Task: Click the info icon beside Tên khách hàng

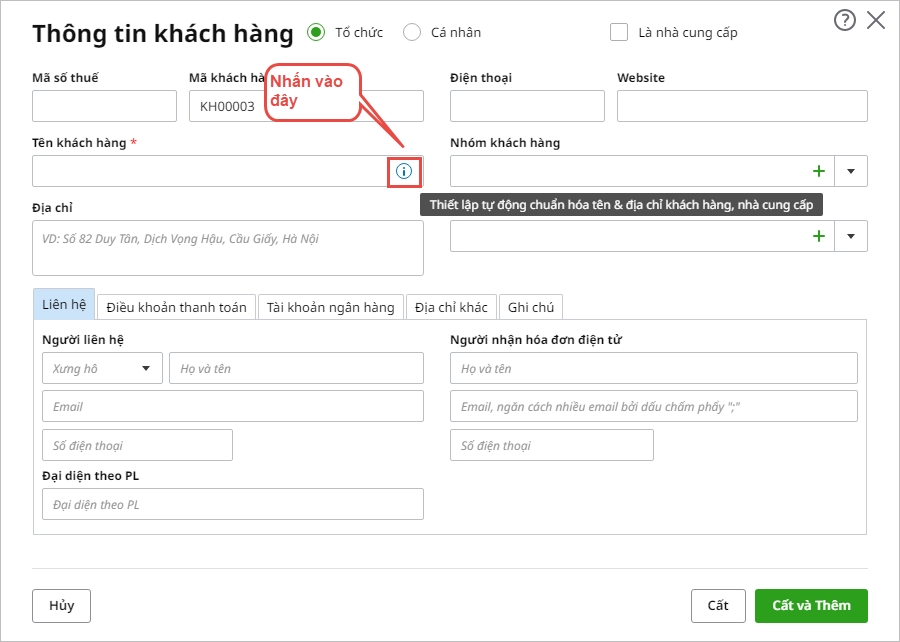Action: (404, 171)
